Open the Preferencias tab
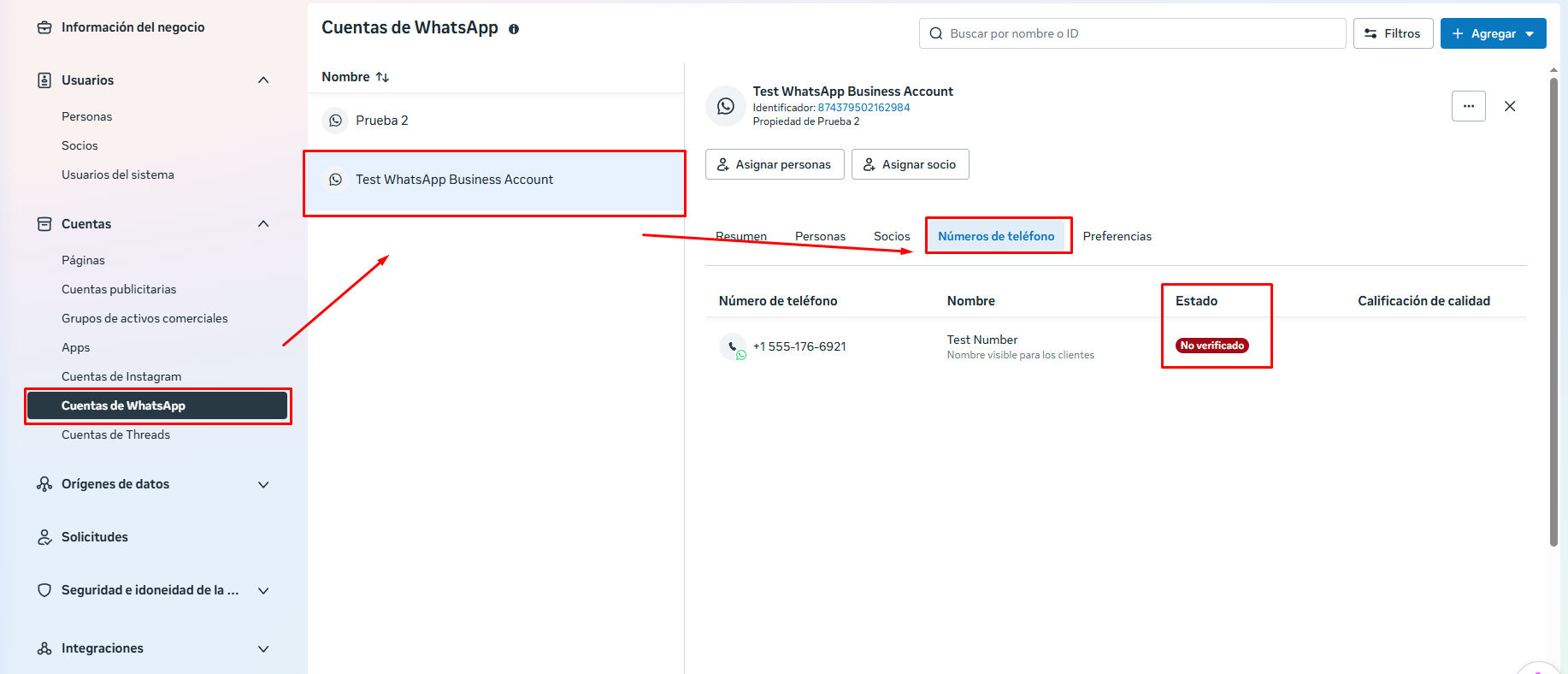Viewport: 1568px width, 674px height. pos(1117,236)
